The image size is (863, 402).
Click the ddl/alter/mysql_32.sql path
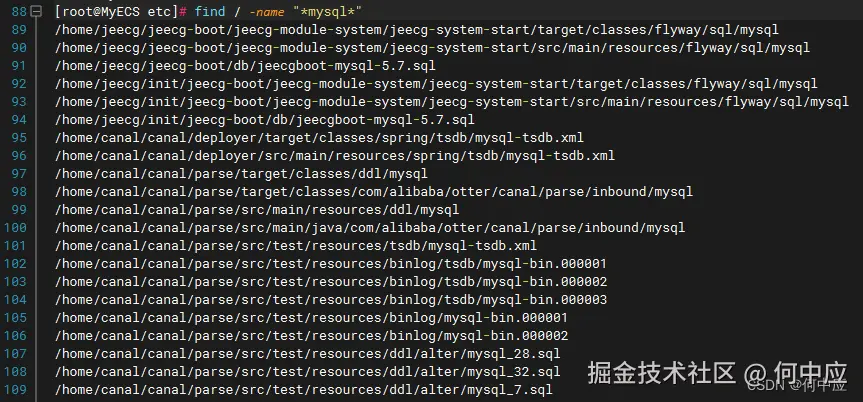(x=308, y=372)
